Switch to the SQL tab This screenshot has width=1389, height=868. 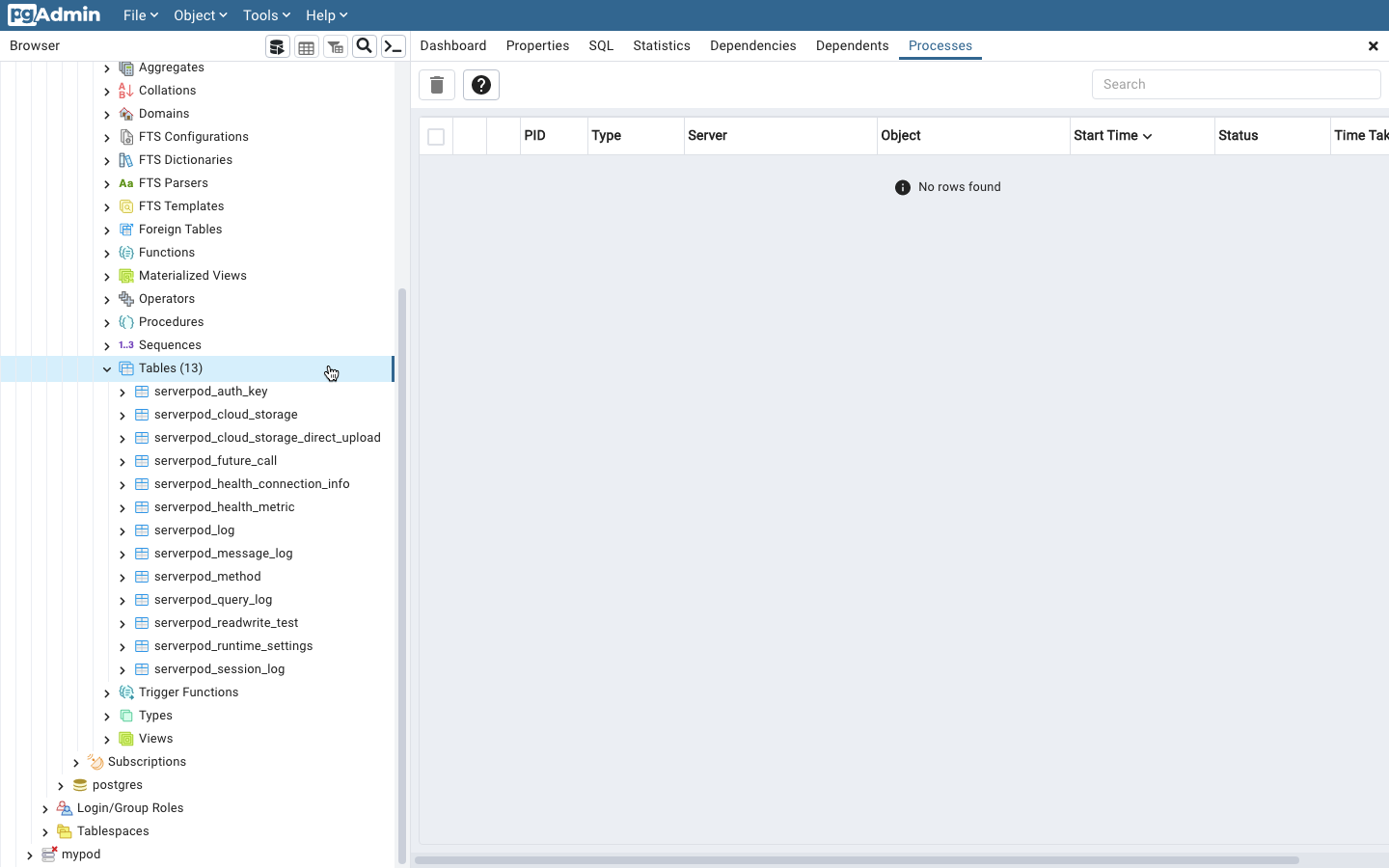pos(601,45)
